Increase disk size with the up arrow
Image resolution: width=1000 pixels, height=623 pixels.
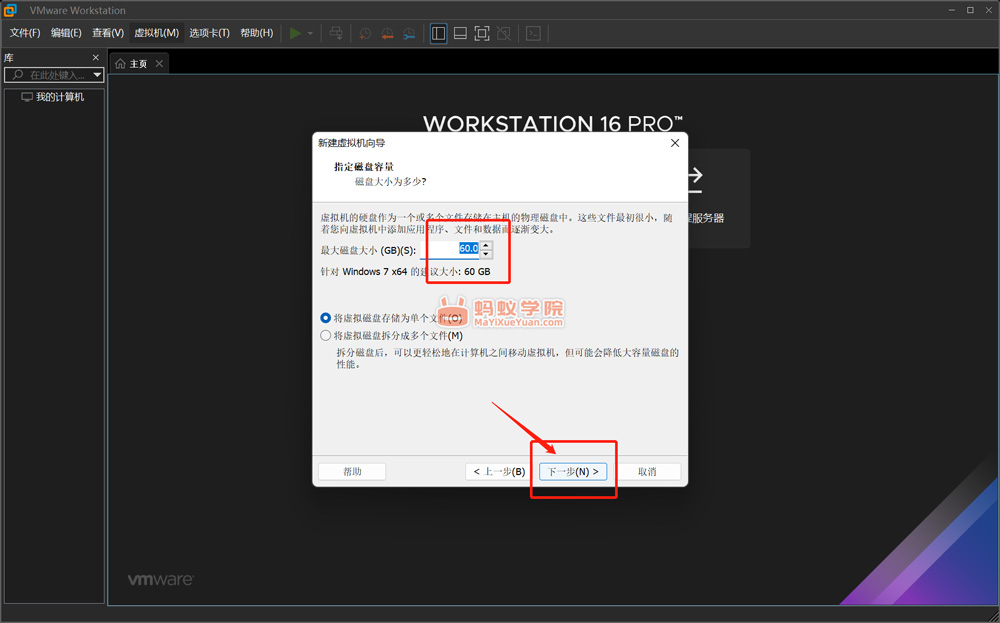click(486, 245)
